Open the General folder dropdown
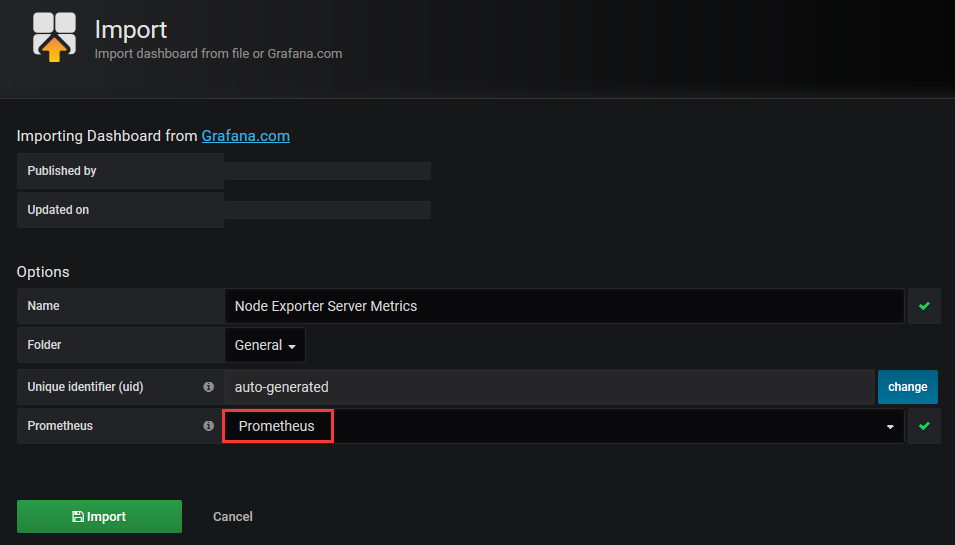The height and width of the screenshot is (545, 955). point(265,345)
